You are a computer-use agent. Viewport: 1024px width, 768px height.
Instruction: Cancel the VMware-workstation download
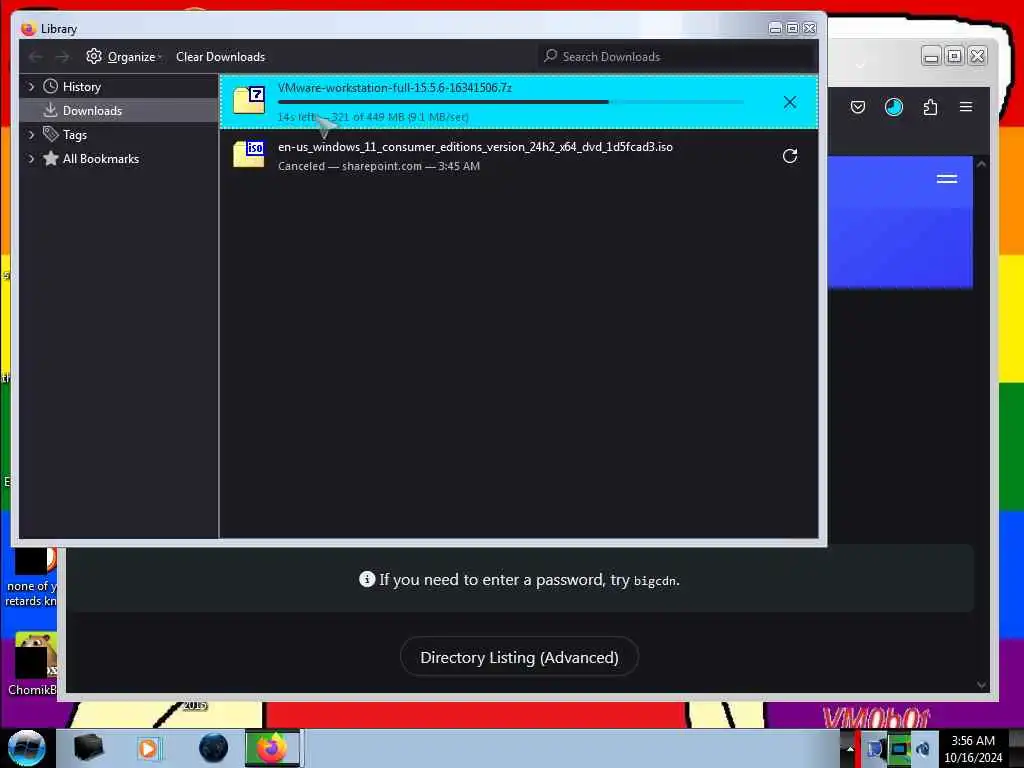[x=790, y=102]
